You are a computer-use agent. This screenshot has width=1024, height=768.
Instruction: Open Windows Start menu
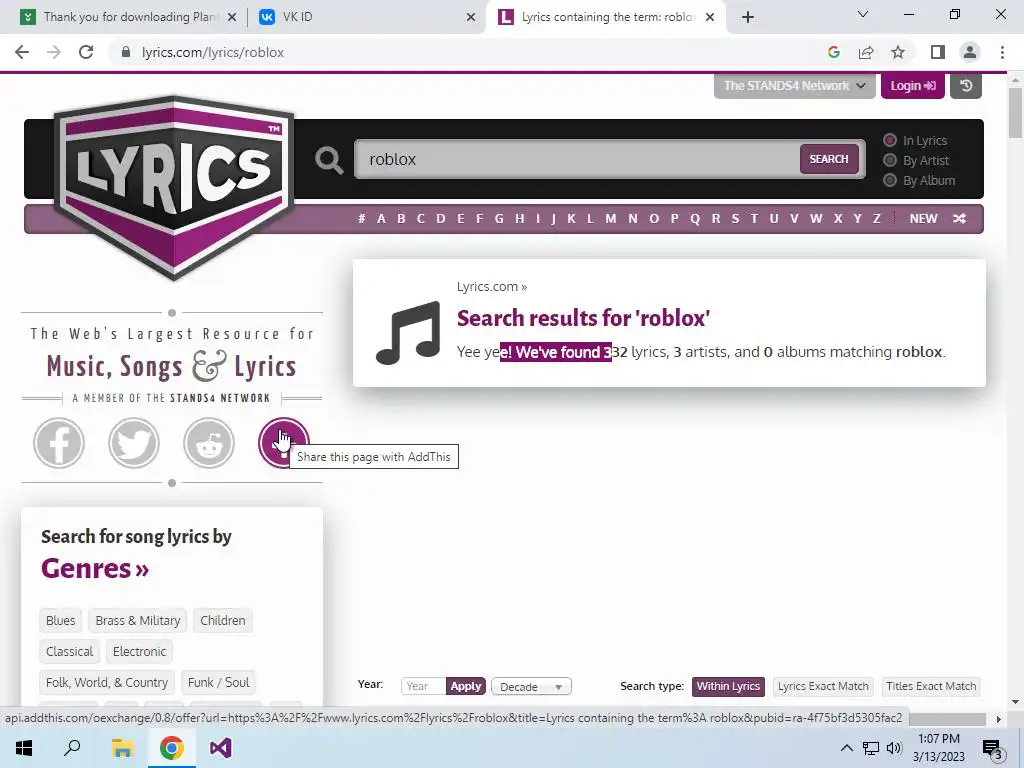24,748
